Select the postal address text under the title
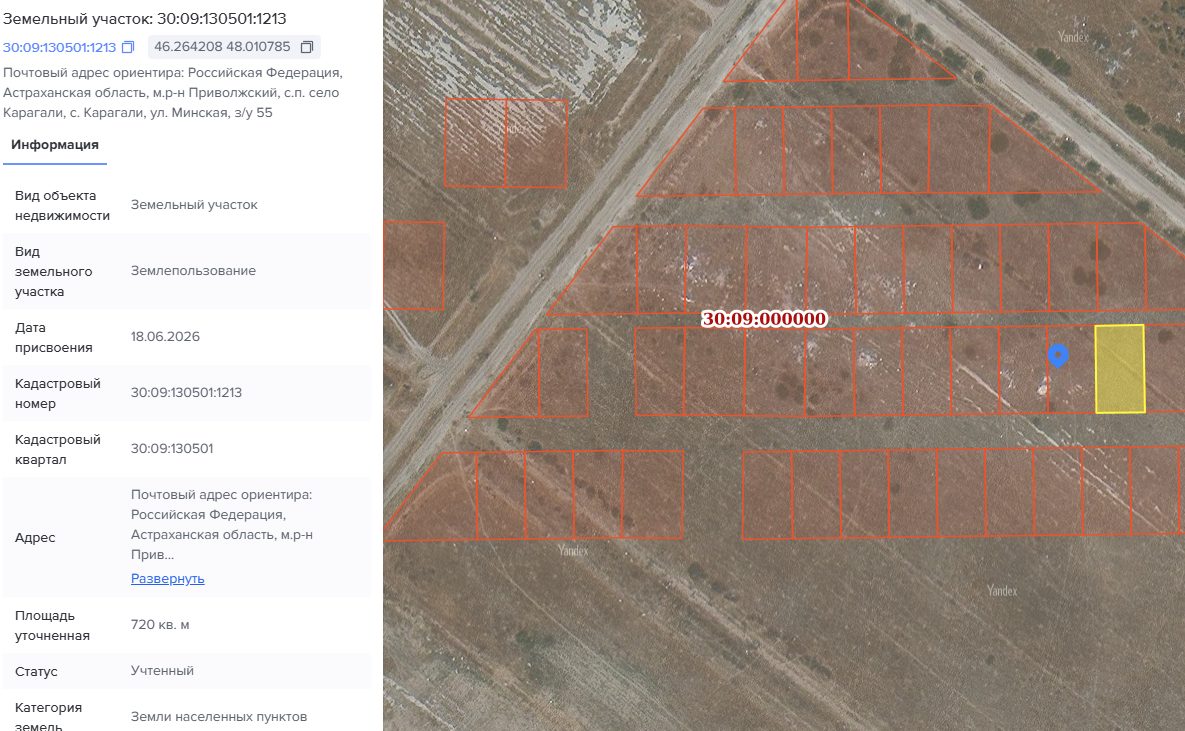 172,92
